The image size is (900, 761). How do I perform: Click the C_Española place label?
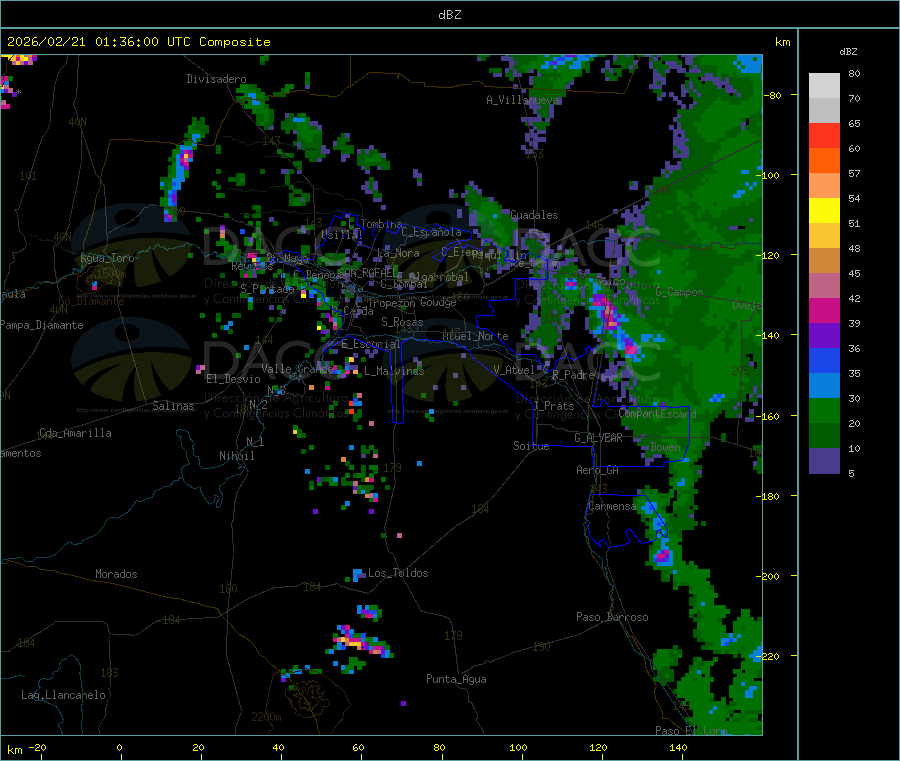coord(431,232)
